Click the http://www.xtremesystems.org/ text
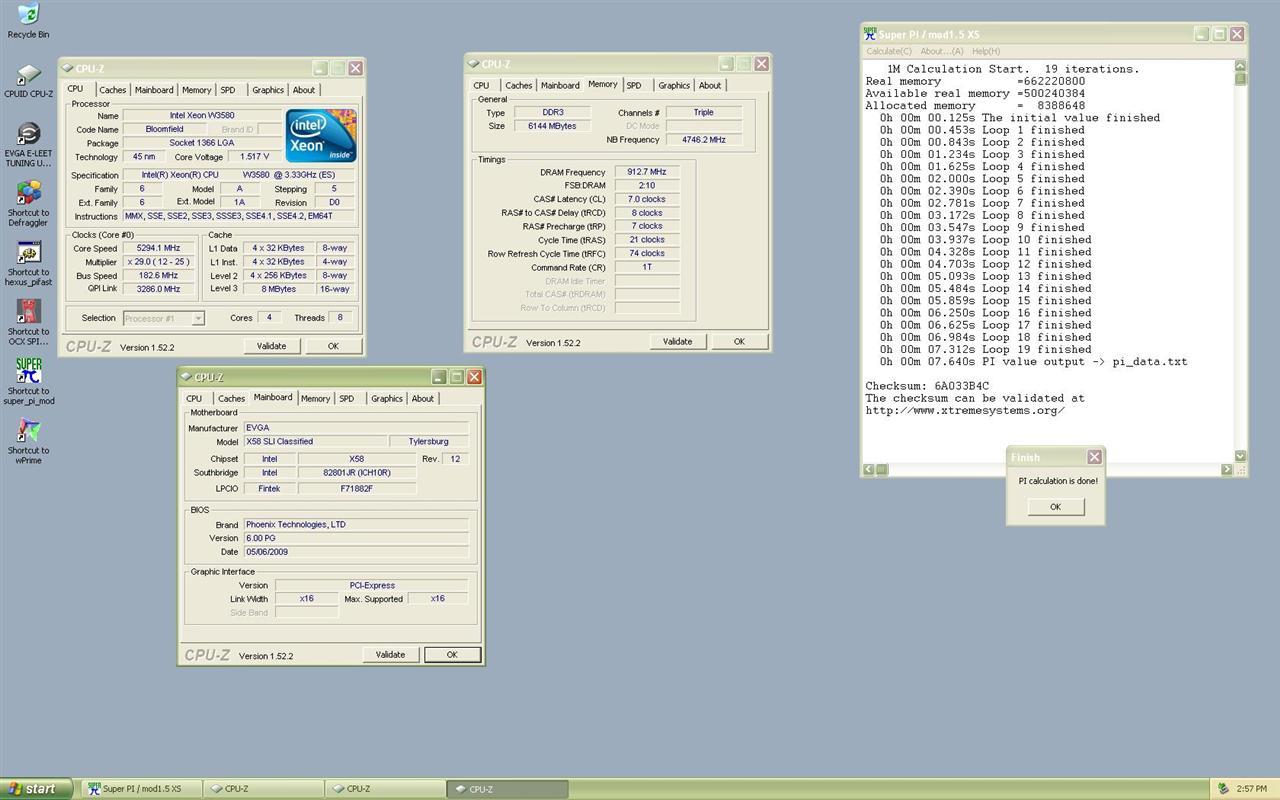The width and height of the screenshot is (1280, 800). pos(965,411)
